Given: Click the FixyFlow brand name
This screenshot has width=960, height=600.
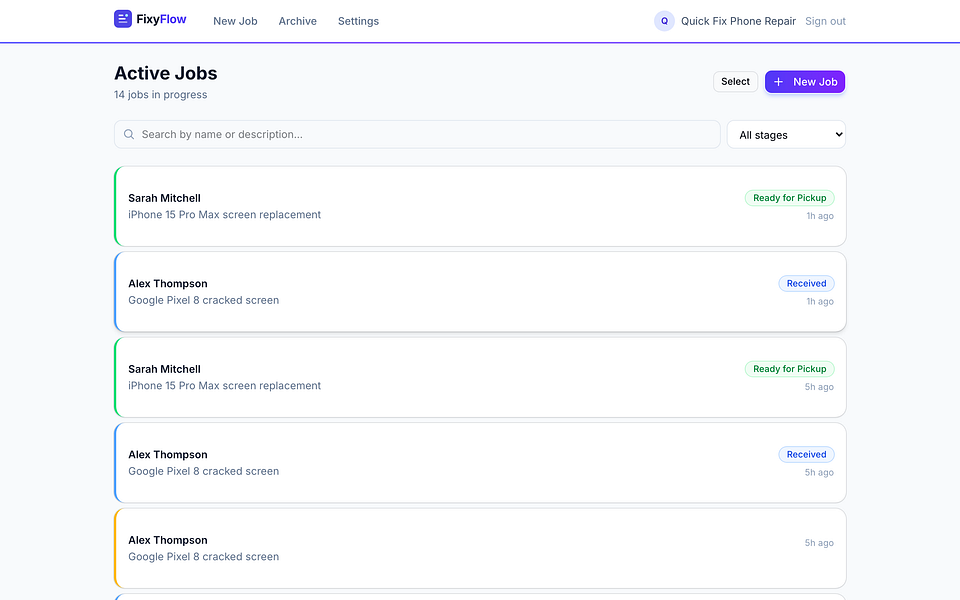Looking at the screenshot, I should pos(161,19).
